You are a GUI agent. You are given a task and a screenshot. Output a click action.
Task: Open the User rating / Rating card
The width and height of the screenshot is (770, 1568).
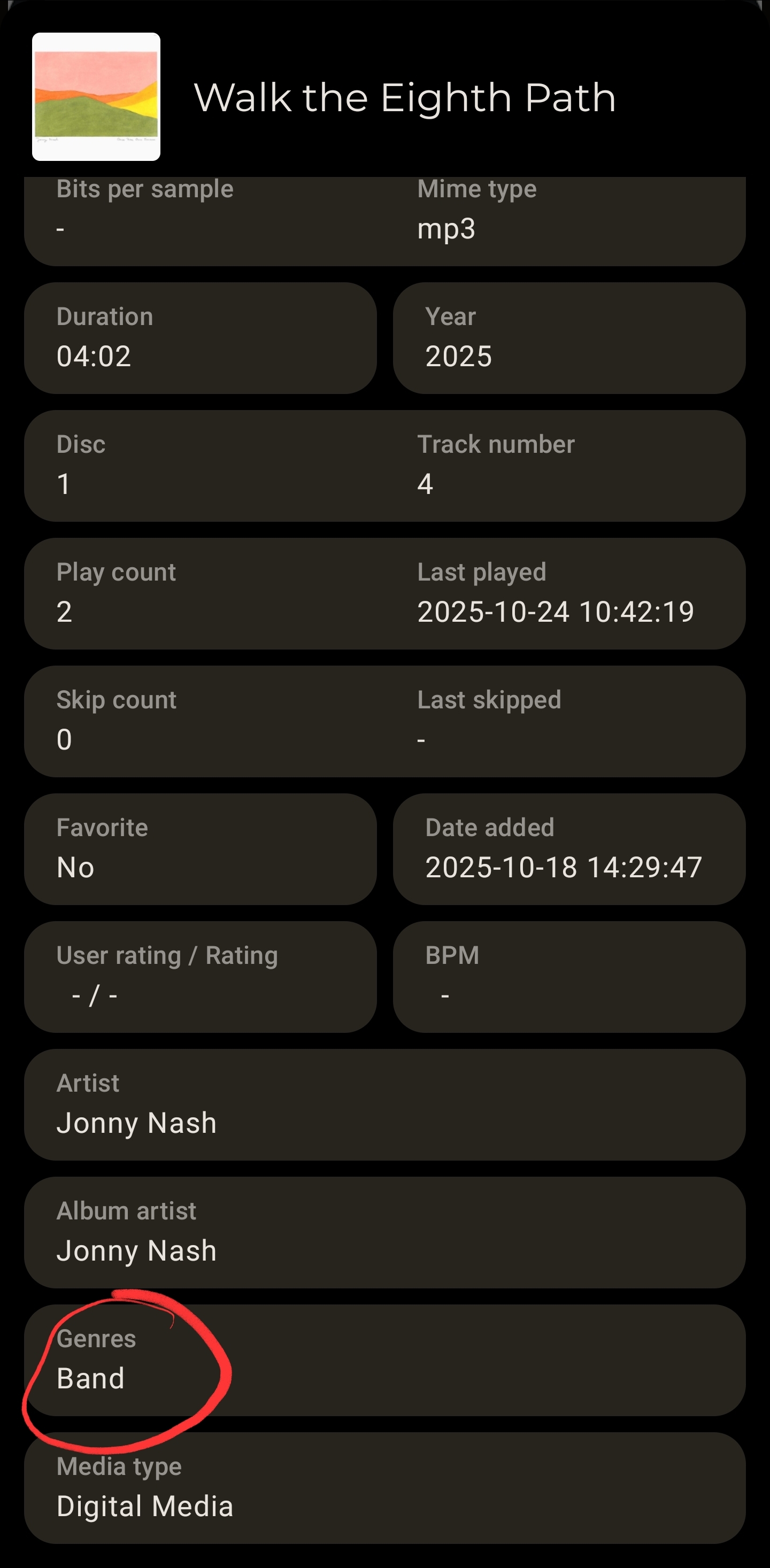[201, 976]
